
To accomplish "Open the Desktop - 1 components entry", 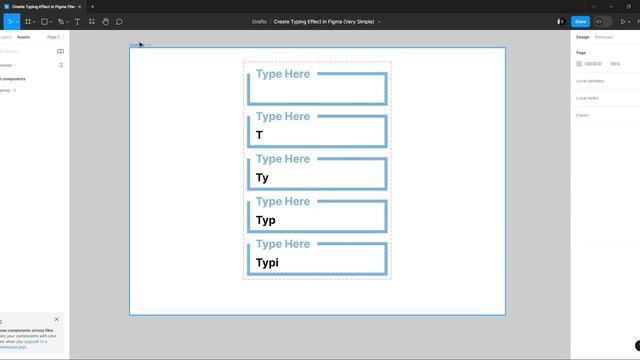I will (8, 90).
